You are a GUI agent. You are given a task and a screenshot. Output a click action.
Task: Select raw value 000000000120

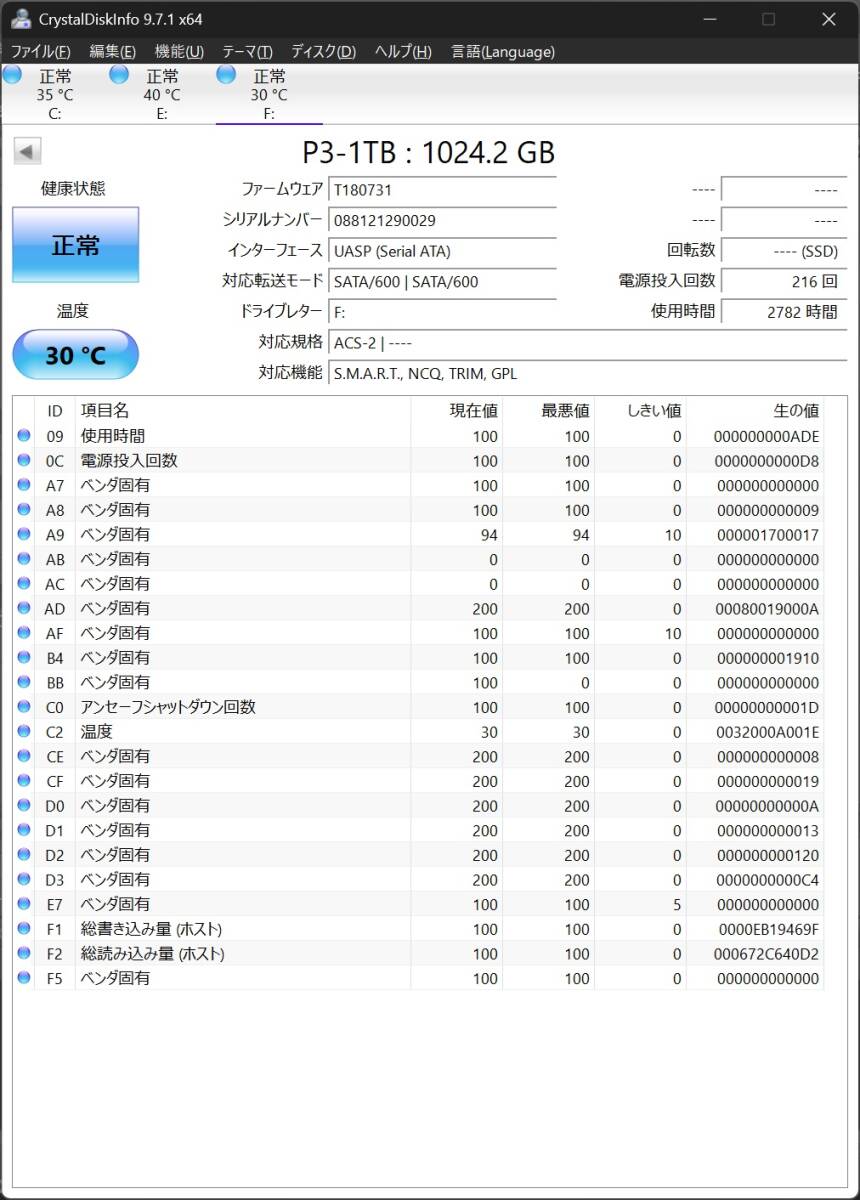(x=767, y=856)
